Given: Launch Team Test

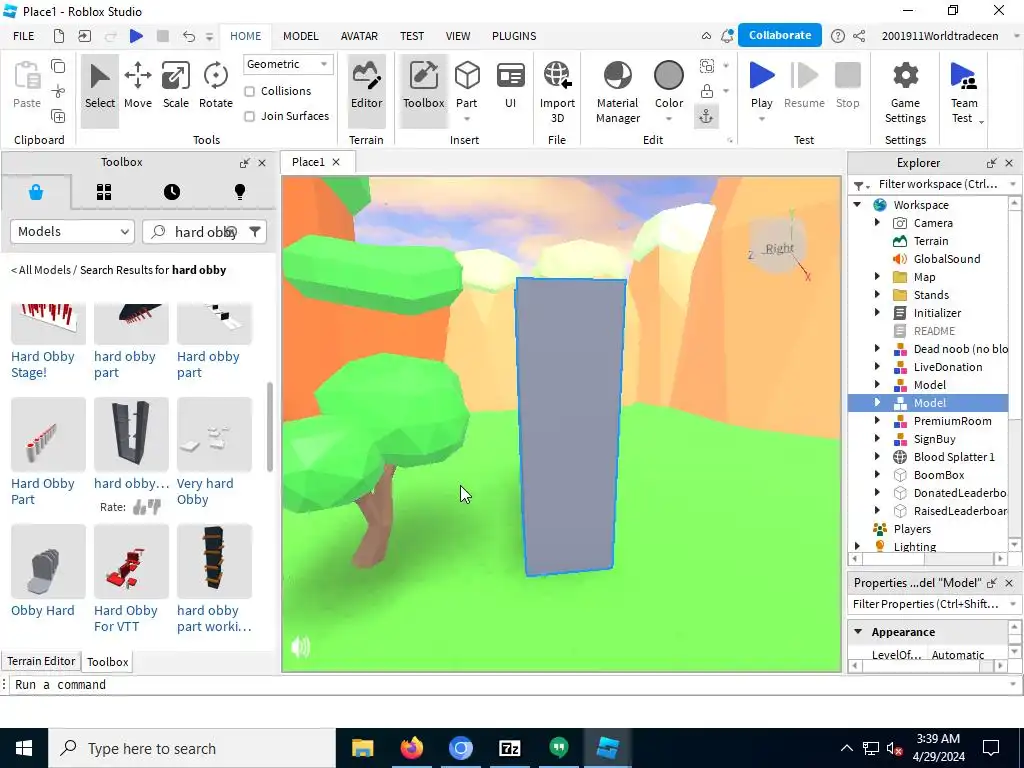Looking at the screenshot, I should click(x=963, y=91).
